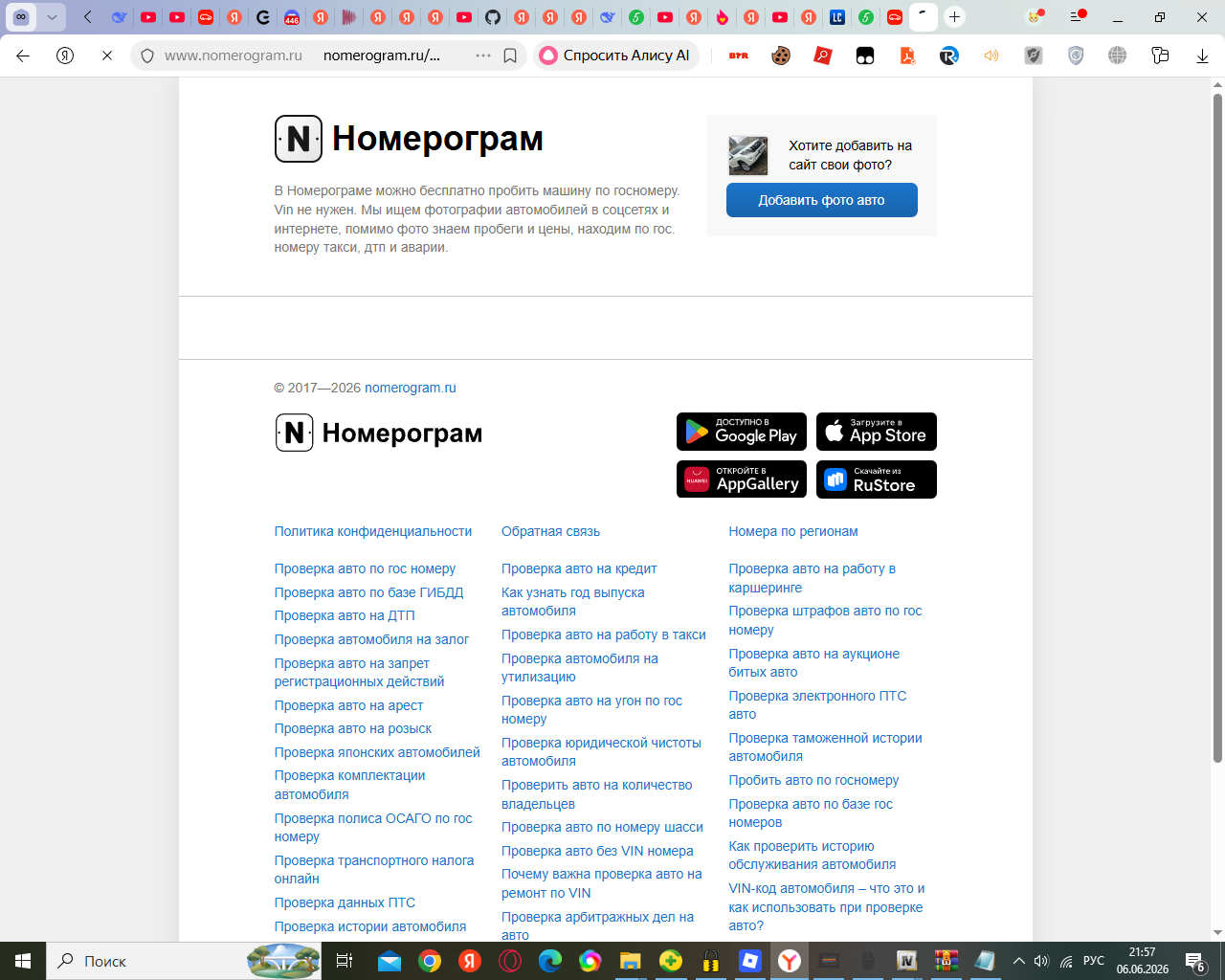Viewport: 1225px width, 980px height.
Task: Click the Номерограм logo in the page header
Action: coord(409,139)
